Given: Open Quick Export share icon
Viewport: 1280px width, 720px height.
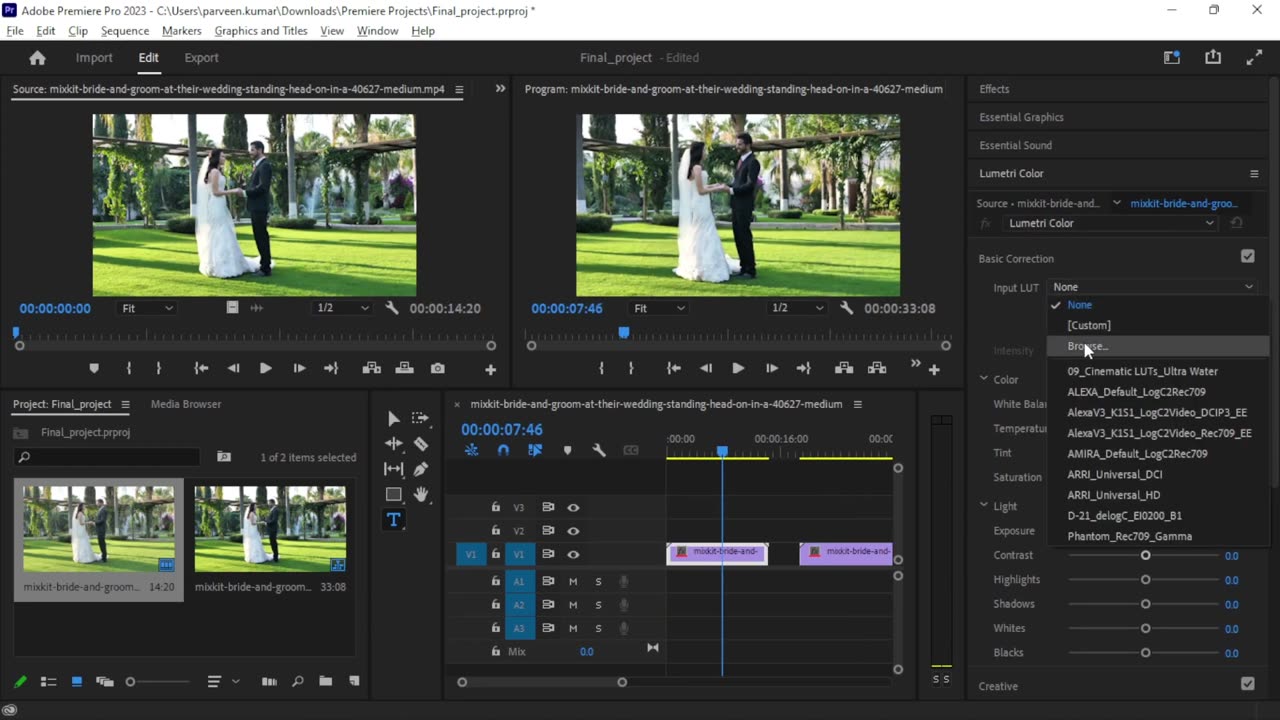Looking at the screenshot, I should [x=1213, y=58].
